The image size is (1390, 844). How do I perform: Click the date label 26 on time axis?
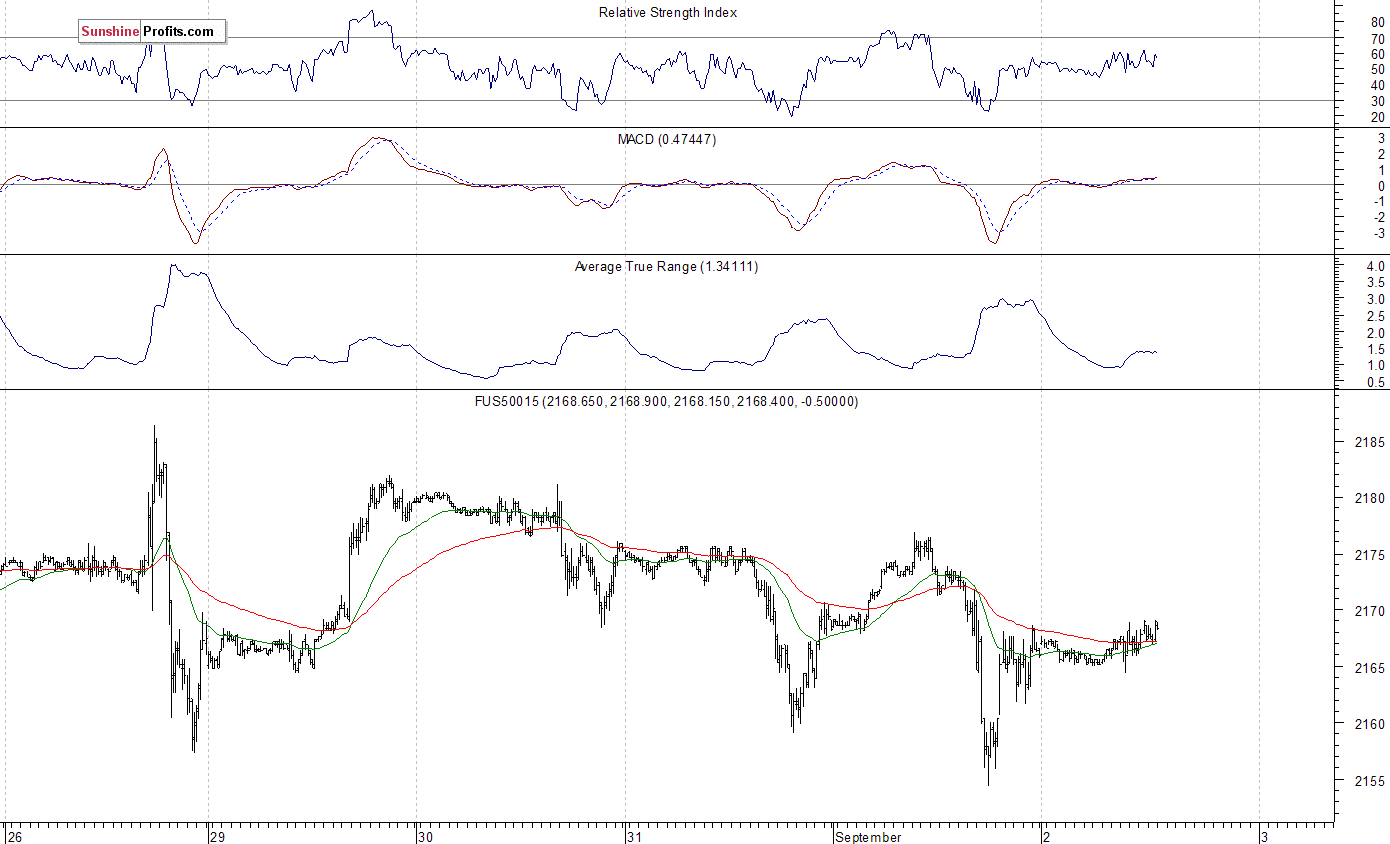click(14, 837)
